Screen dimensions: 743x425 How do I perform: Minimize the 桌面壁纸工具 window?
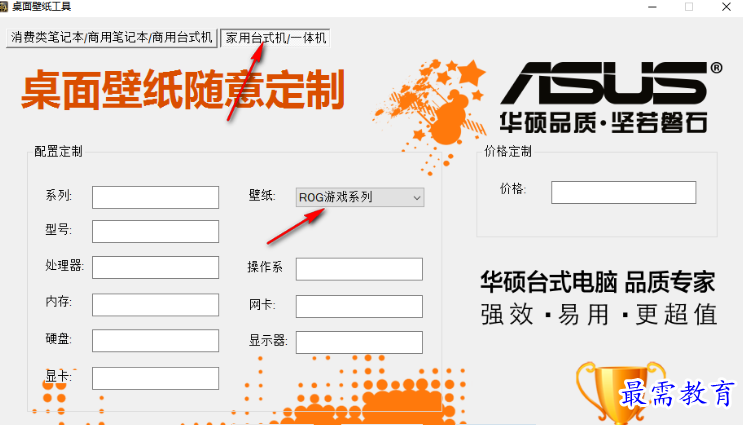pos(652,7)
